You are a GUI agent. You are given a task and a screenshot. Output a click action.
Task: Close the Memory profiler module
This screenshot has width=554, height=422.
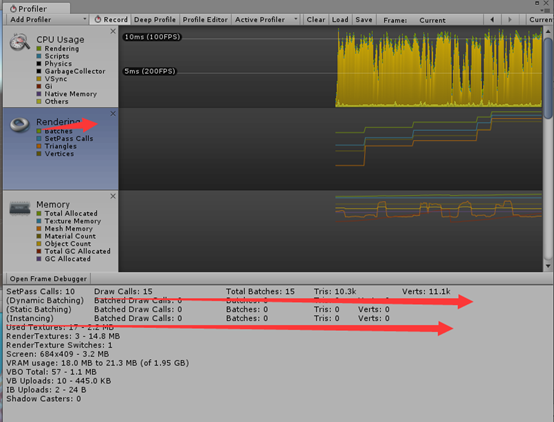coord(113,196)
